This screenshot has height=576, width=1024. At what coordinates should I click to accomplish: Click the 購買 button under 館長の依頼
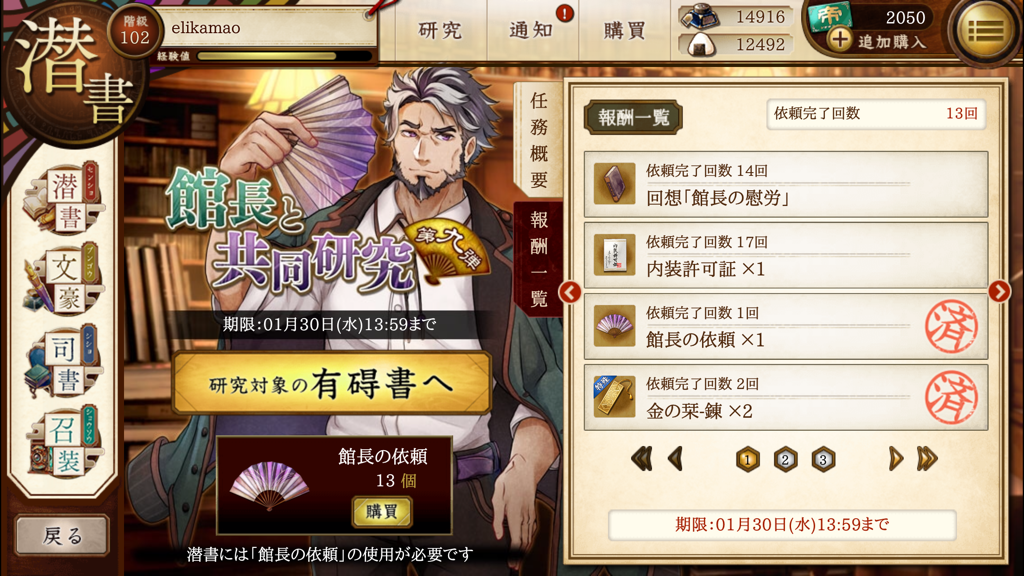(x=382, y=511)
